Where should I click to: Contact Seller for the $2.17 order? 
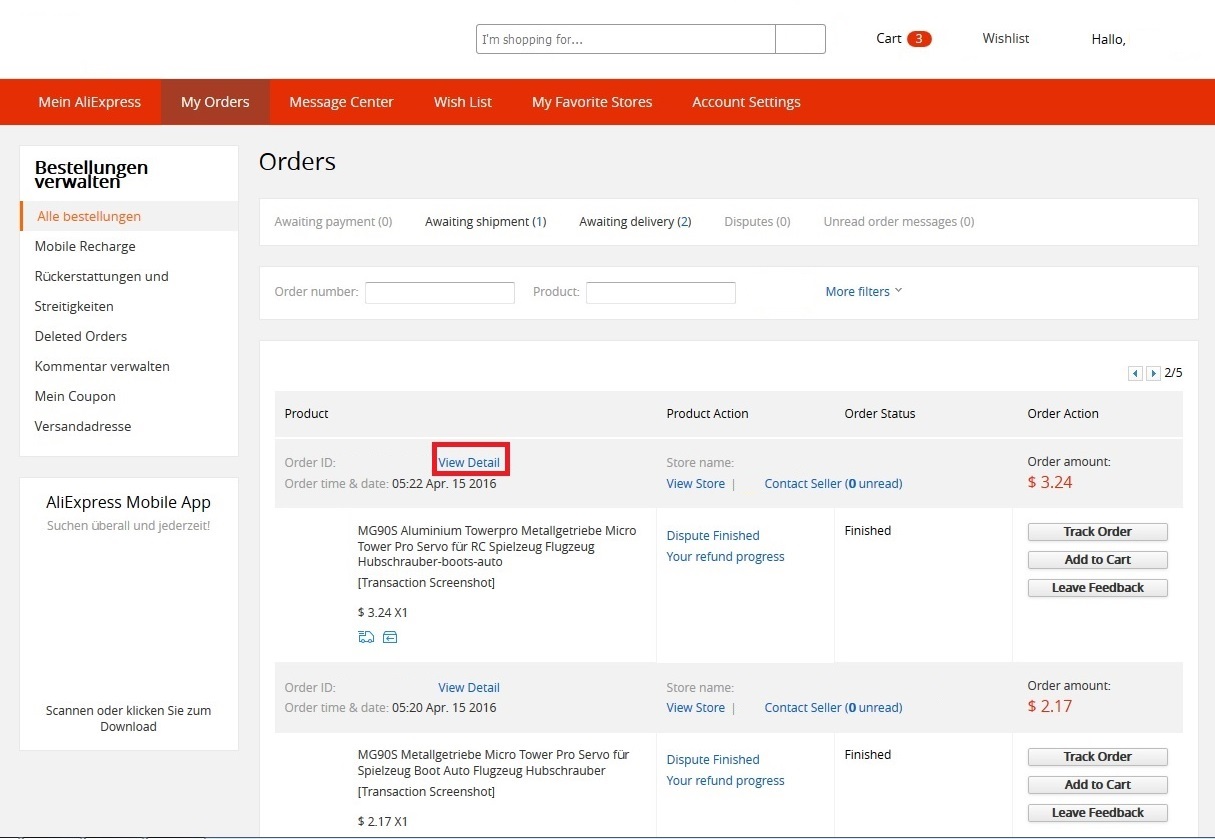coord(833,707)
